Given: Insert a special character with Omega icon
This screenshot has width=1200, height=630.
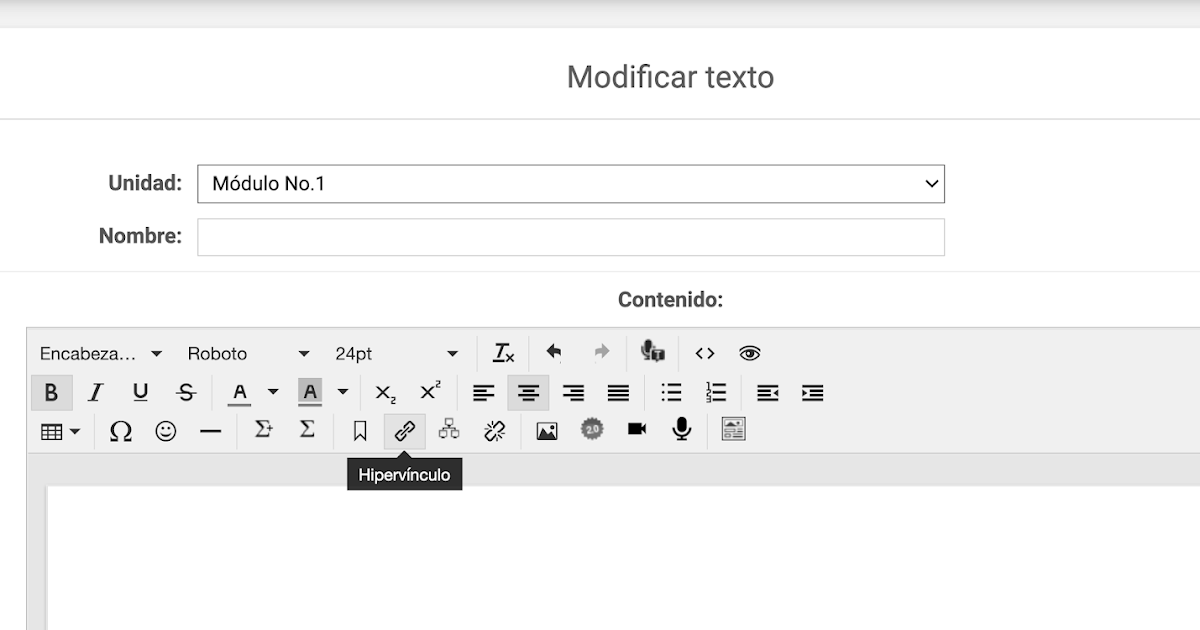Looking at the screenshot, I should (120, 430).
